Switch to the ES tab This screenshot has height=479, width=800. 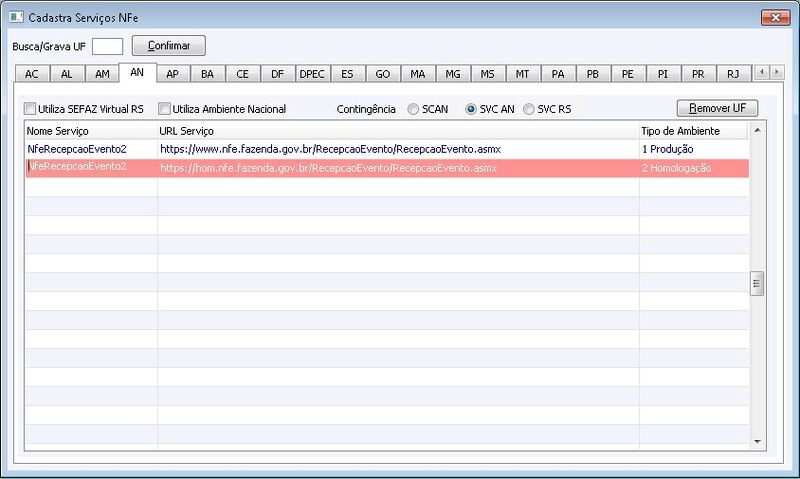tap(347, 74)
